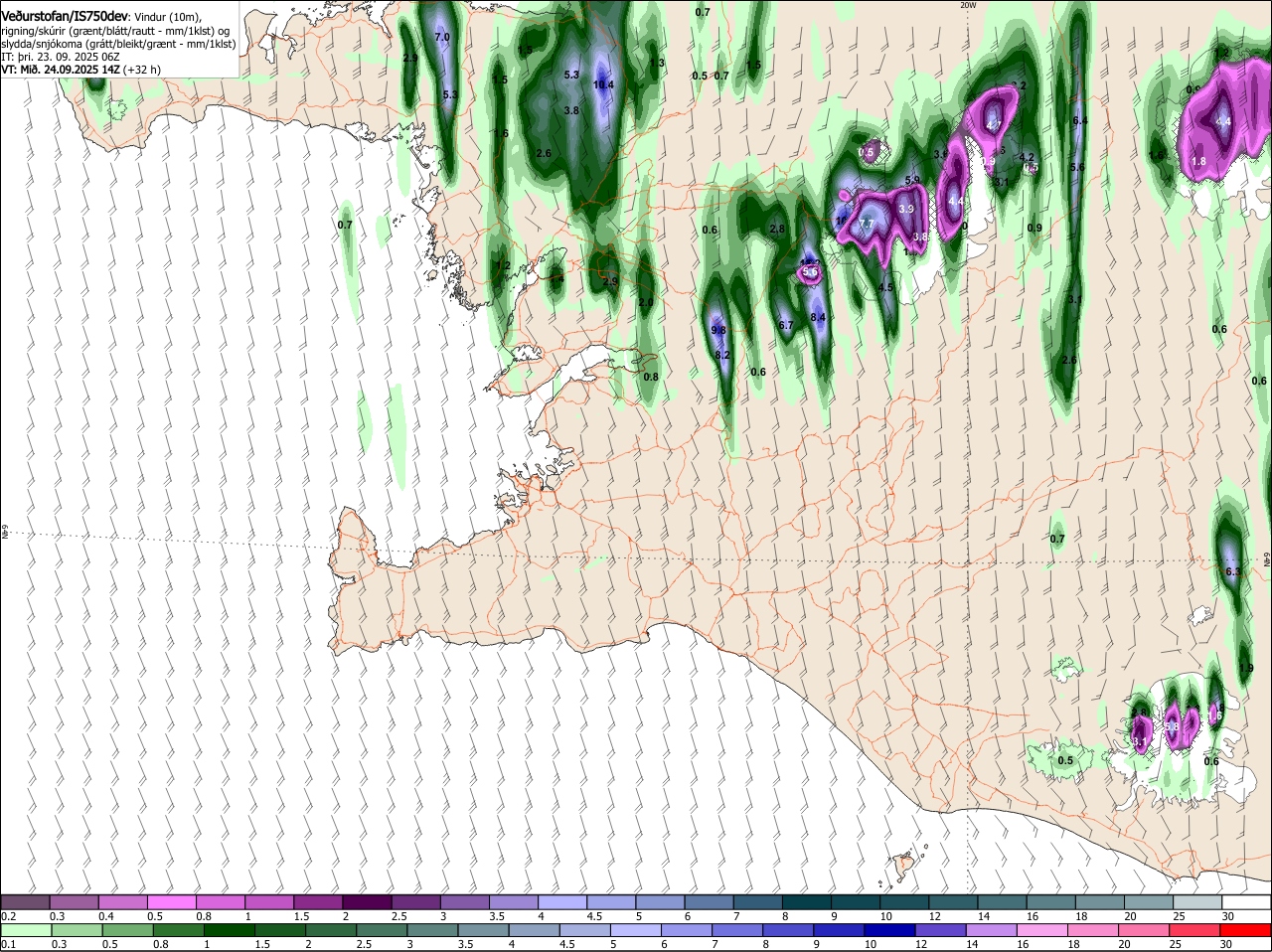Click the 20W longitude label
This screenshot has width=1272, height=952.
click(968, 5)
